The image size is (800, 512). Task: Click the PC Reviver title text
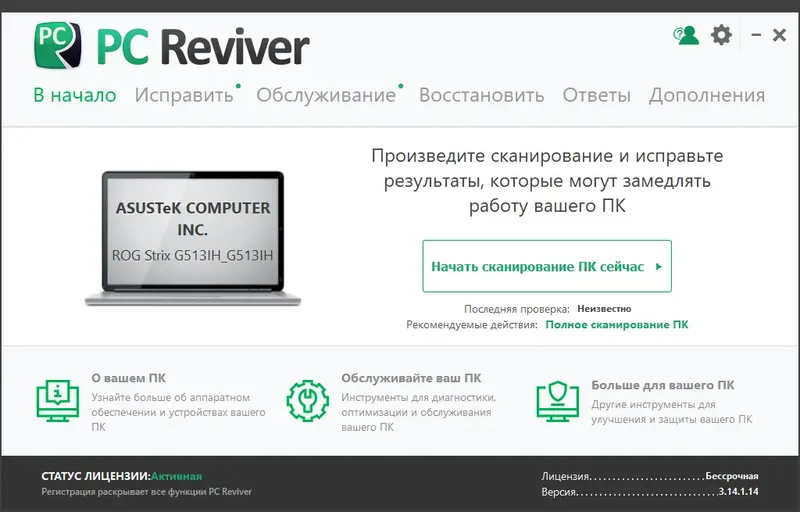click(x=203, y=46)
